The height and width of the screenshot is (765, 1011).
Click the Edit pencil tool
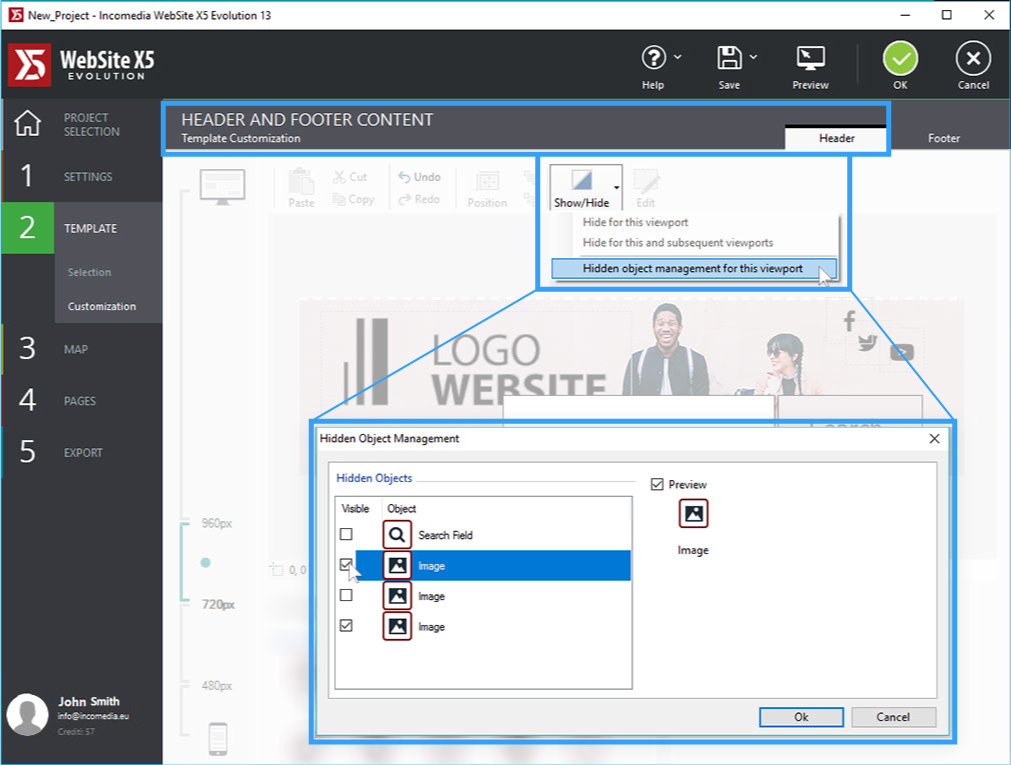click(645, 188)
